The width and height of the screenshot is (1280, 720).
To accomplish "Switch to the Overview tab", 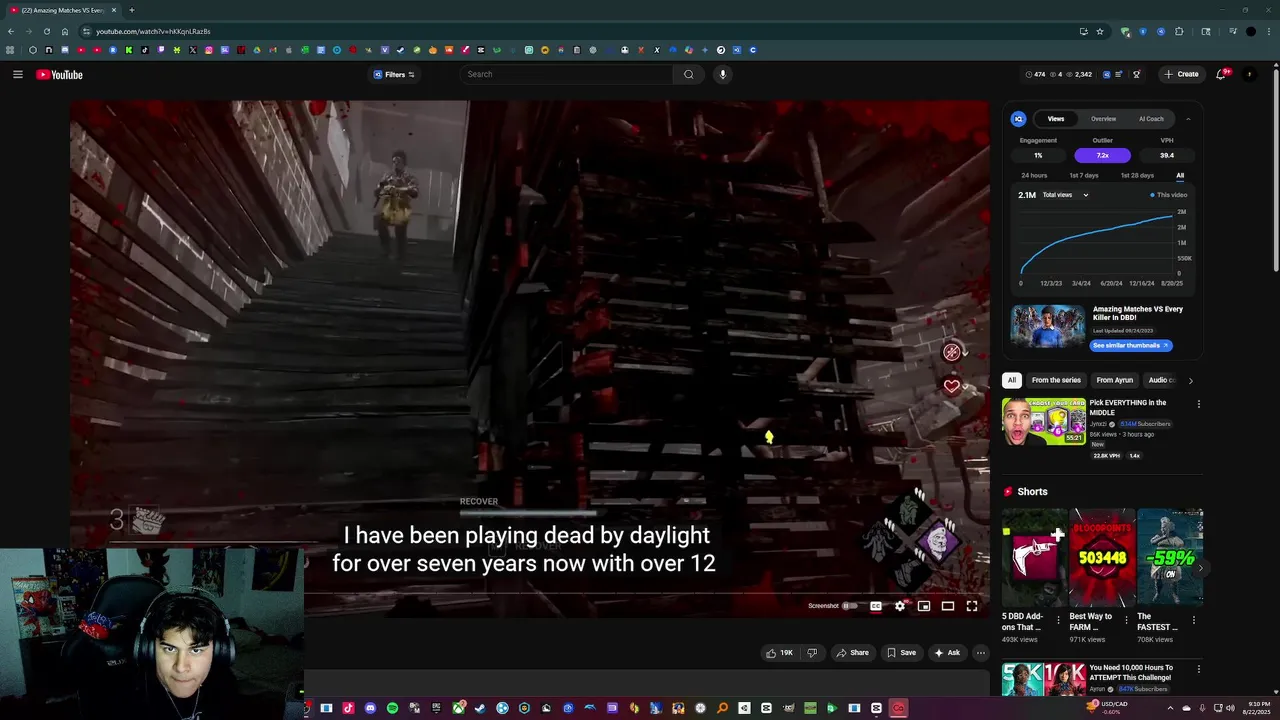I will point(1103,119).
